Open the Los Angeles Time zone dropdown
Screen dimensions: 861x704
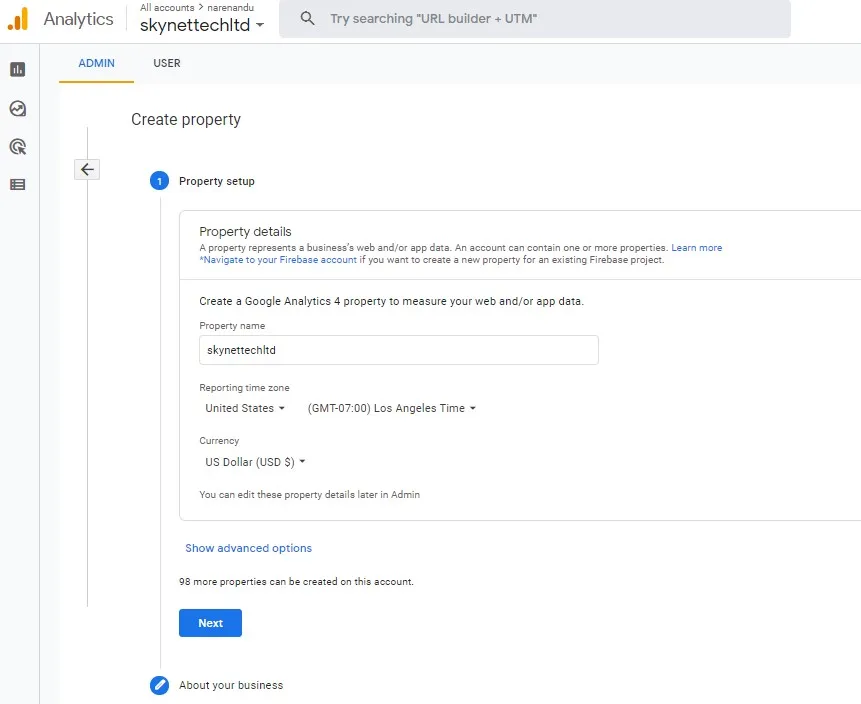click(392, 408)
